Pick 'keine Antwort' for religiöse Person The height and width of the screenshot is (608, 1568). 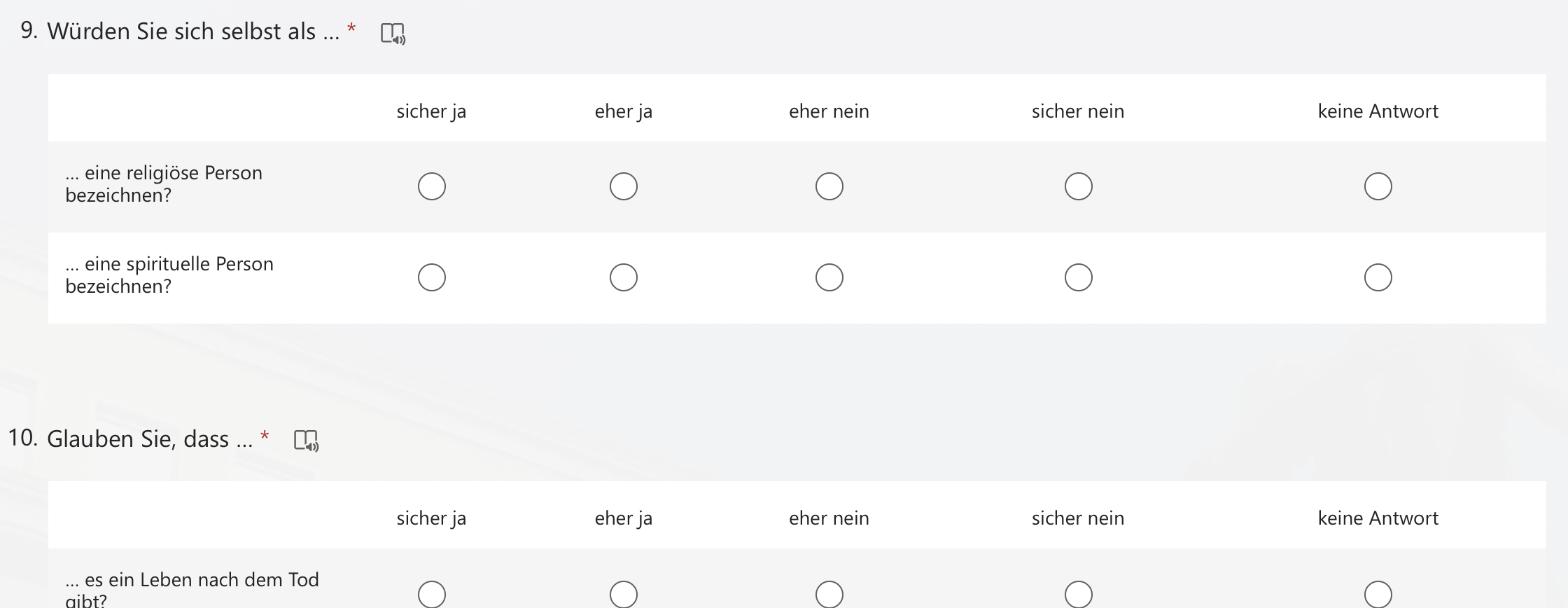(1378, 186)
